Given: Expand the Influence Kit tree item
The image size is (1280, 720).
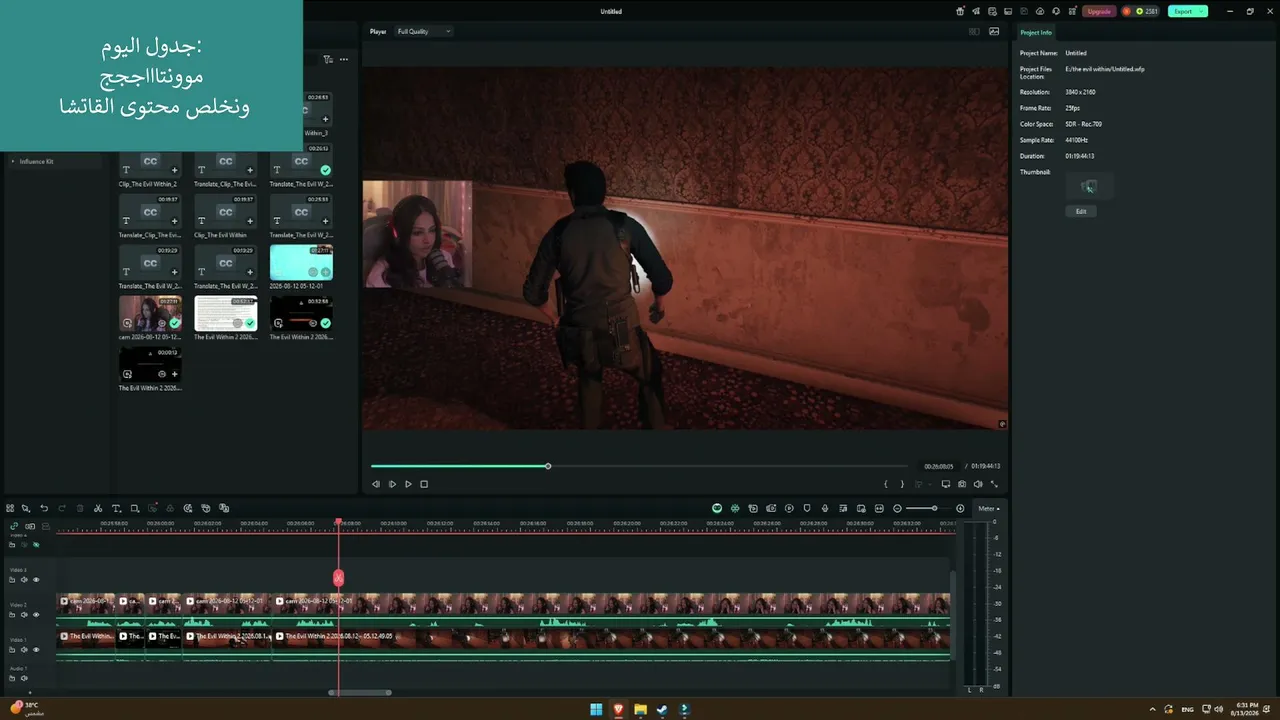Looking at the screenshot, I should pos(13,161).
